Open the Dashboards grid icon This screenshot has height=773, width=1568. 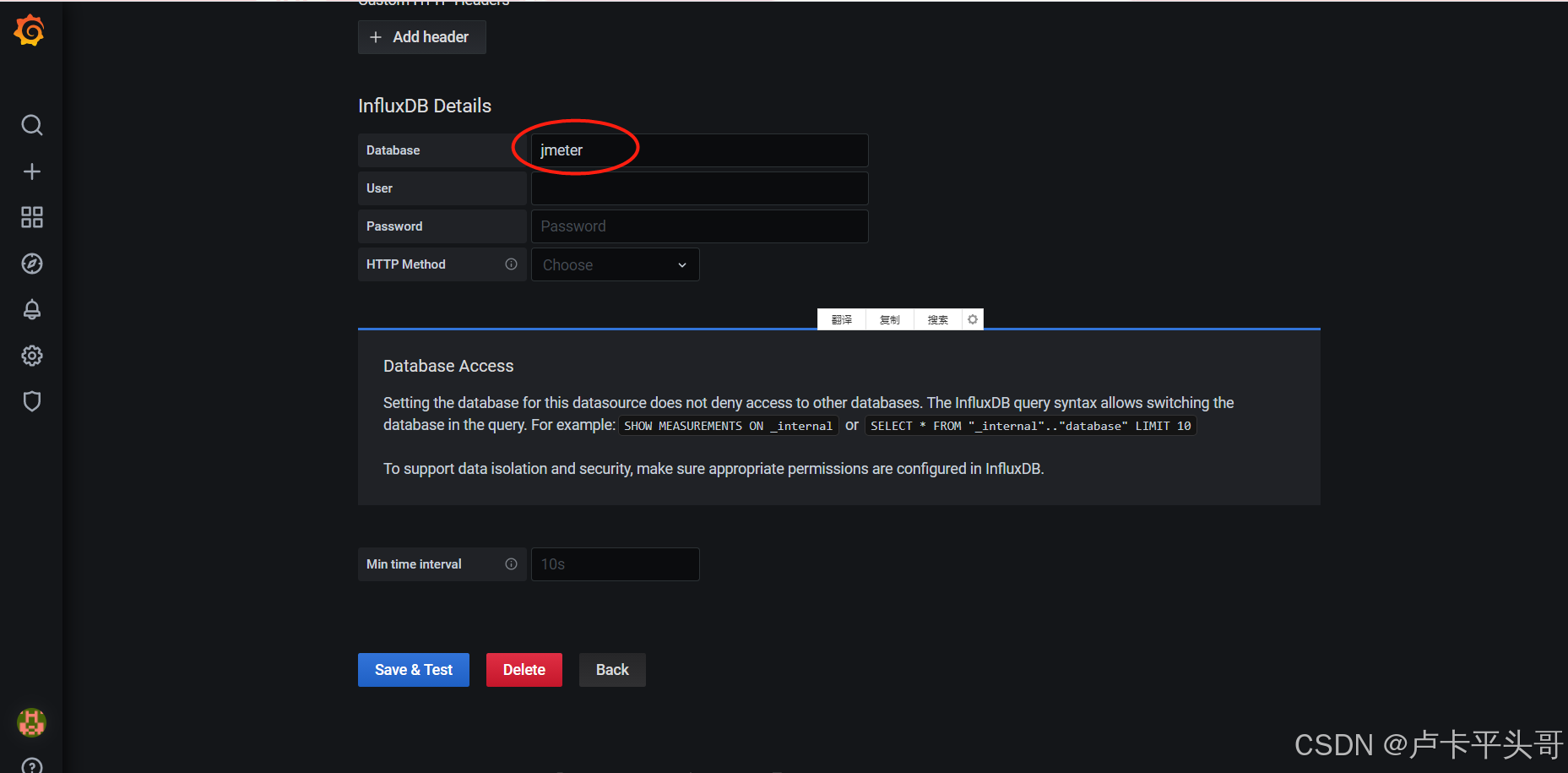point(32,217)
